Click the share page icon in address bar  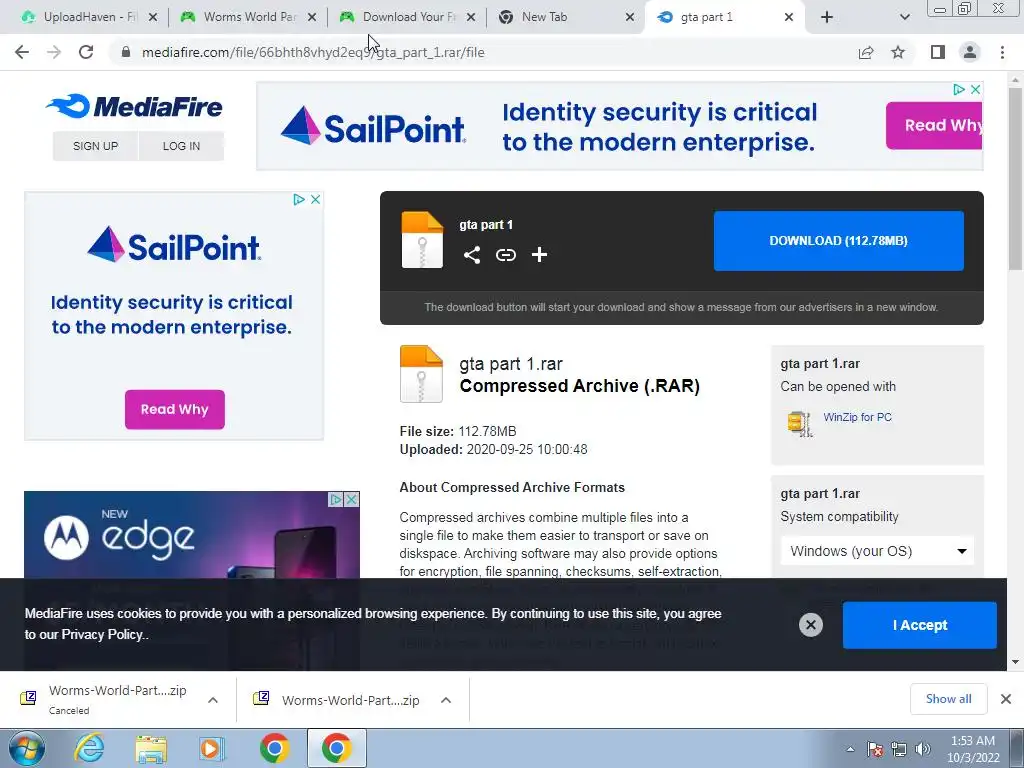pyautogui.click(x=866, y=52)
